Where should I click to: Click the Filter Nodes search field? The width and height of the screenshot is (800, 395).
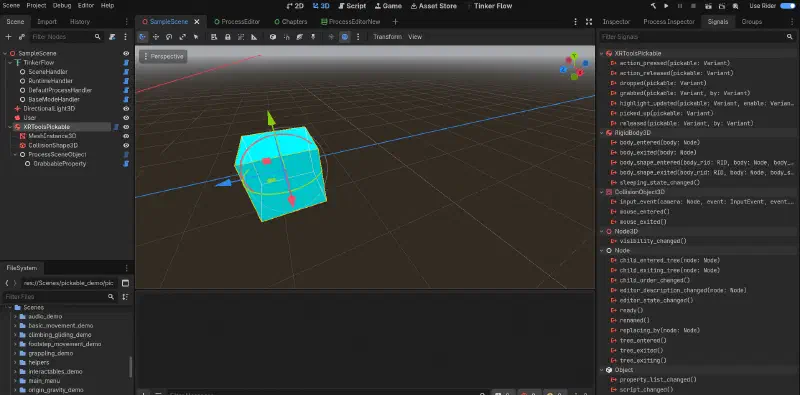coord(66,37)
